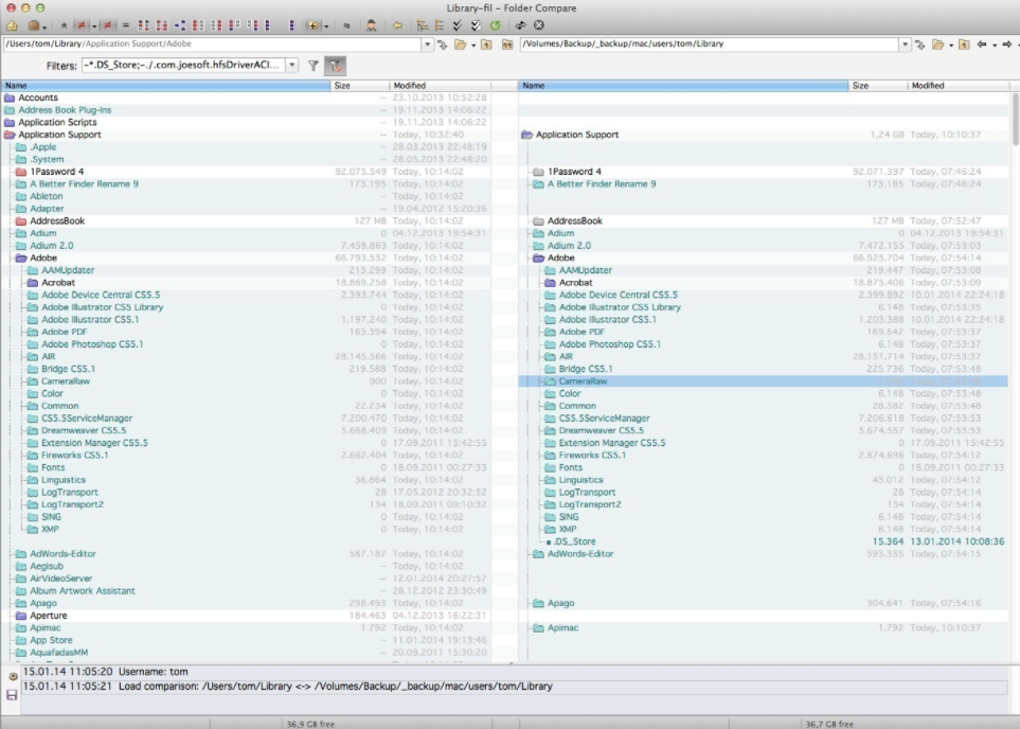Toggle the disabled-filters funnel button

click(x=334, y=64)
